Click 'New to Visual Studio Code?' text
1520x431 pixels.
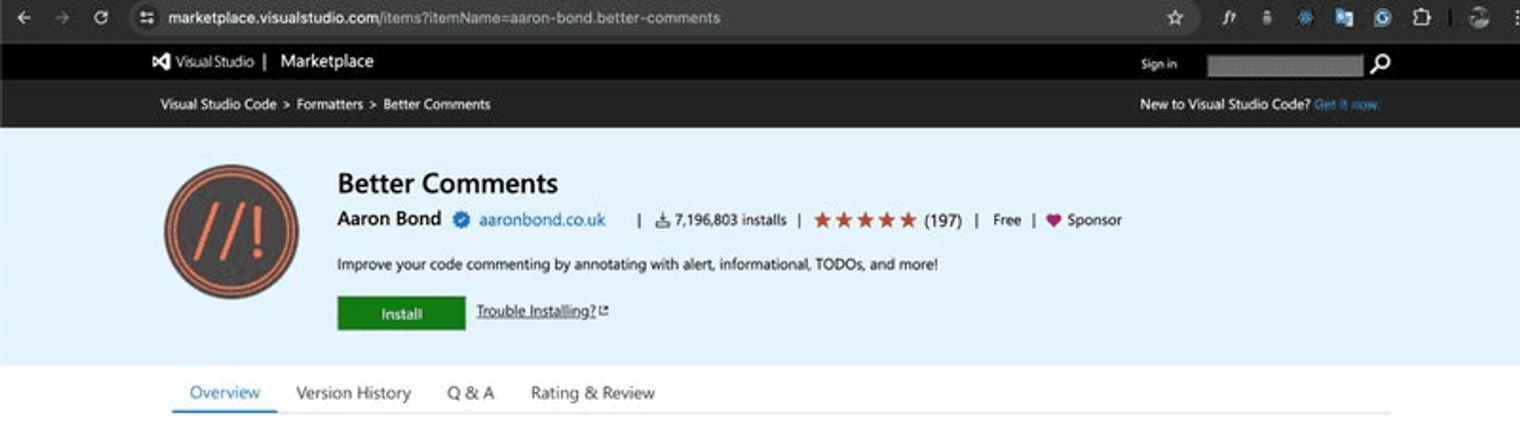pyautogui.click(x=1225, y=104)
